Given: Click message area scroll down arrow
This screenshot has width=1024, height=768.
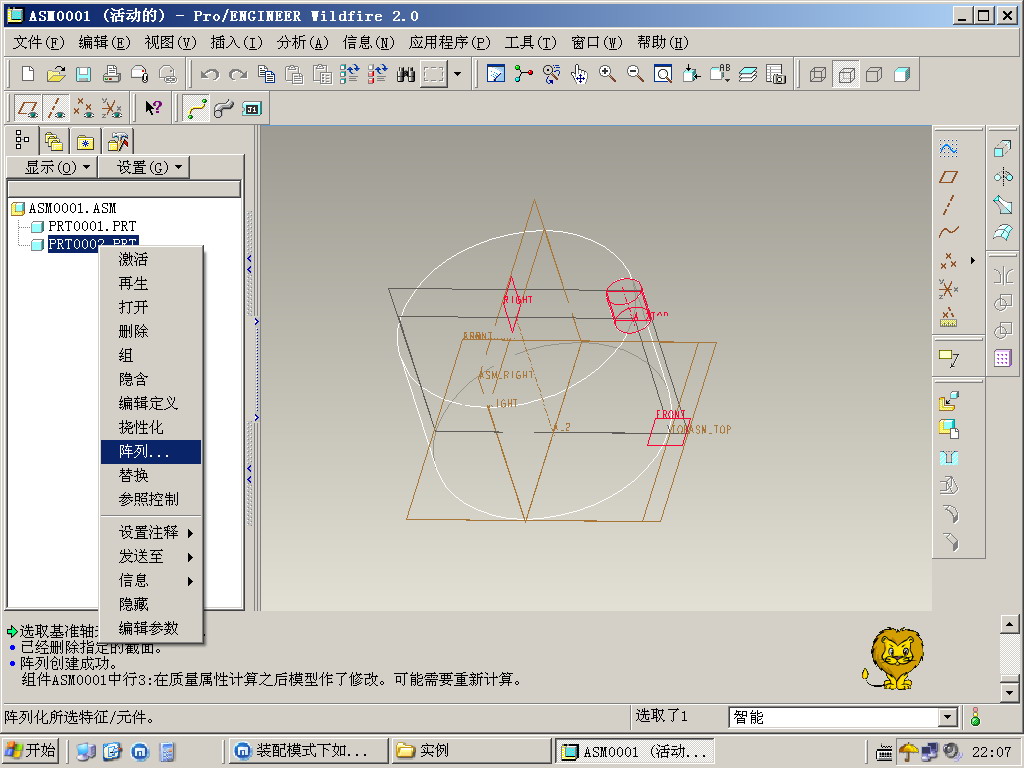Looking at the screenshot, I should tap(1010, 692).
